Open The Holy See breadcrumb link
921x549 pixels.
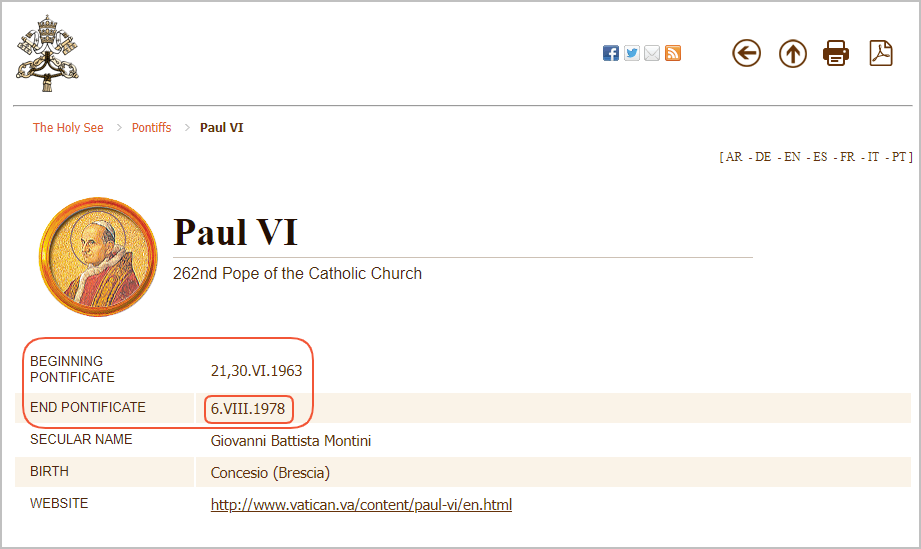(68, 127)
